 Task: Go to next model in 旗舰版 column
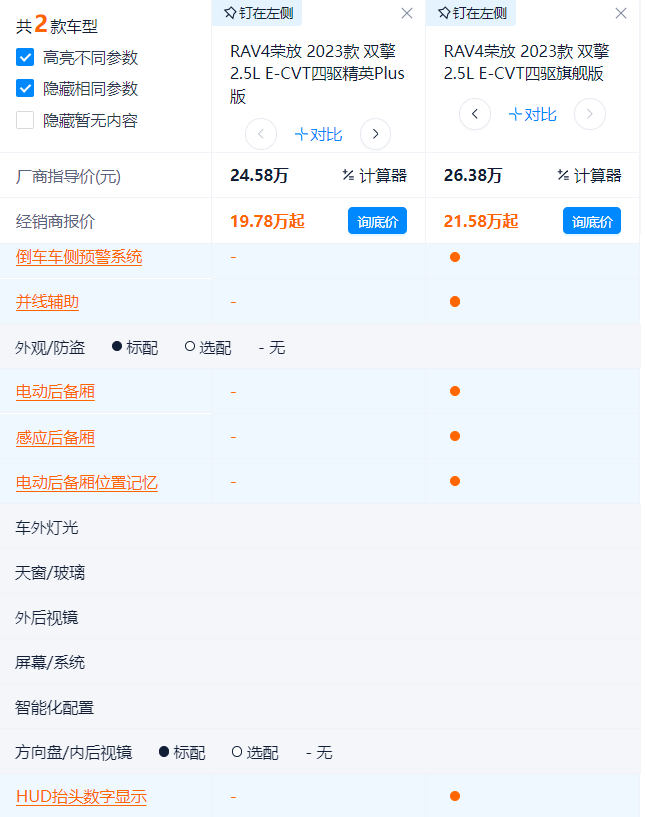point(590,114)
